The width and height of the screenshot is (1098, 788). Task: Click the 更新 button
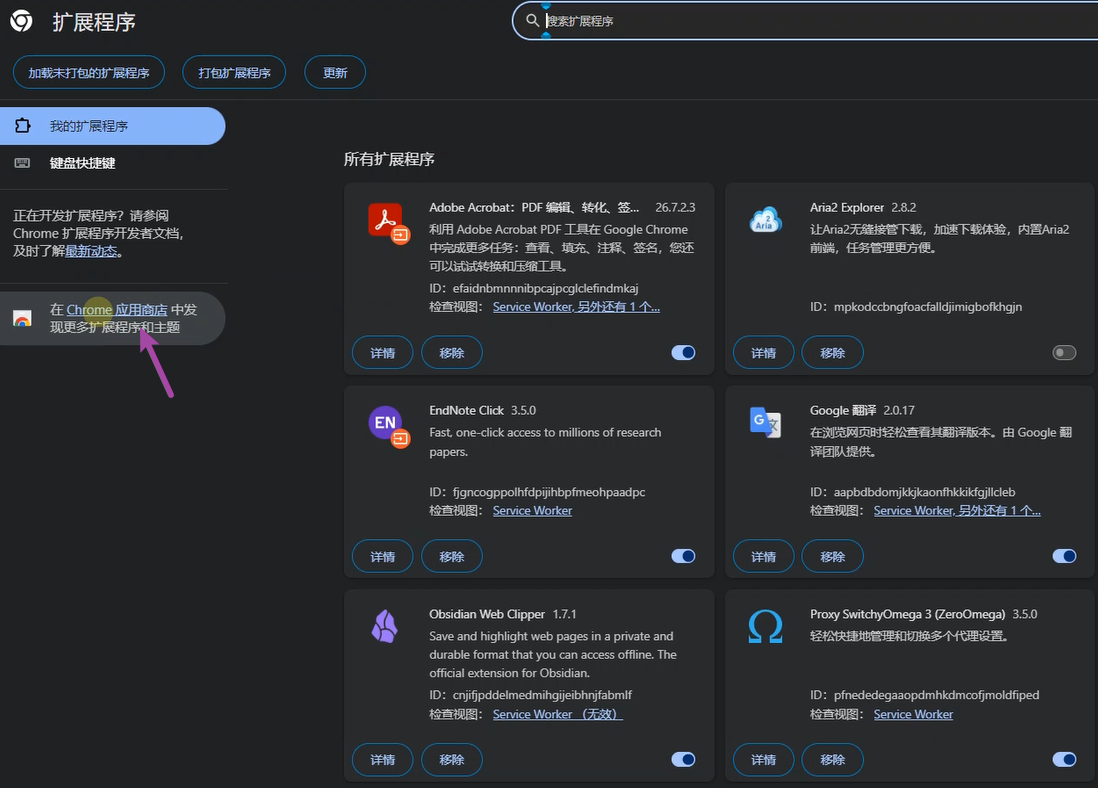click(335, 72)
